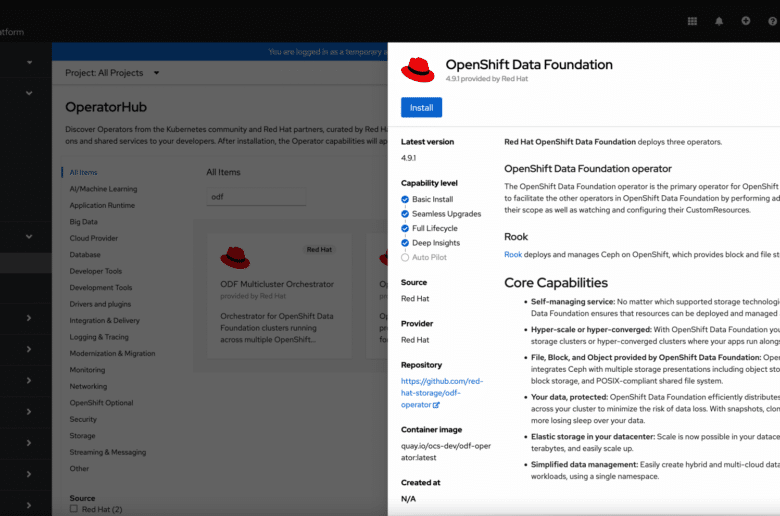Click external link icon beside repository URL
Screen dimensions: 780x516
[436, 405]
